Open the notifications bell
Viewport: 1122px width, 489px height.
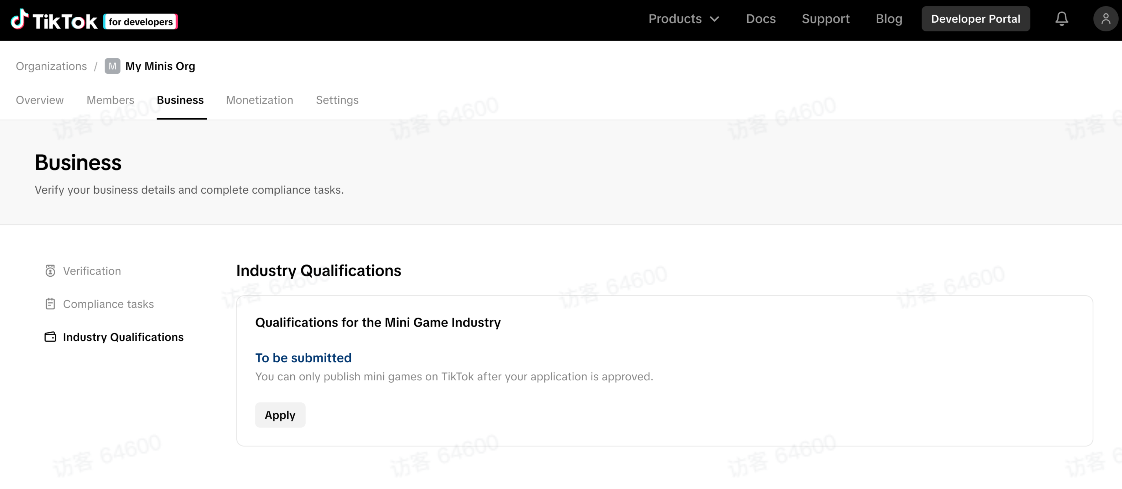tap(1062, 19)
